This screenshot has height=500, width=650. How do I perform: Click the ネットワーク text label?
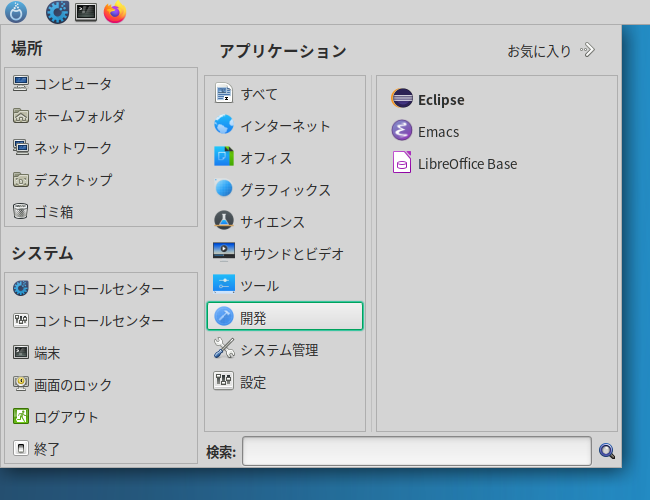(x=73, y=148)
